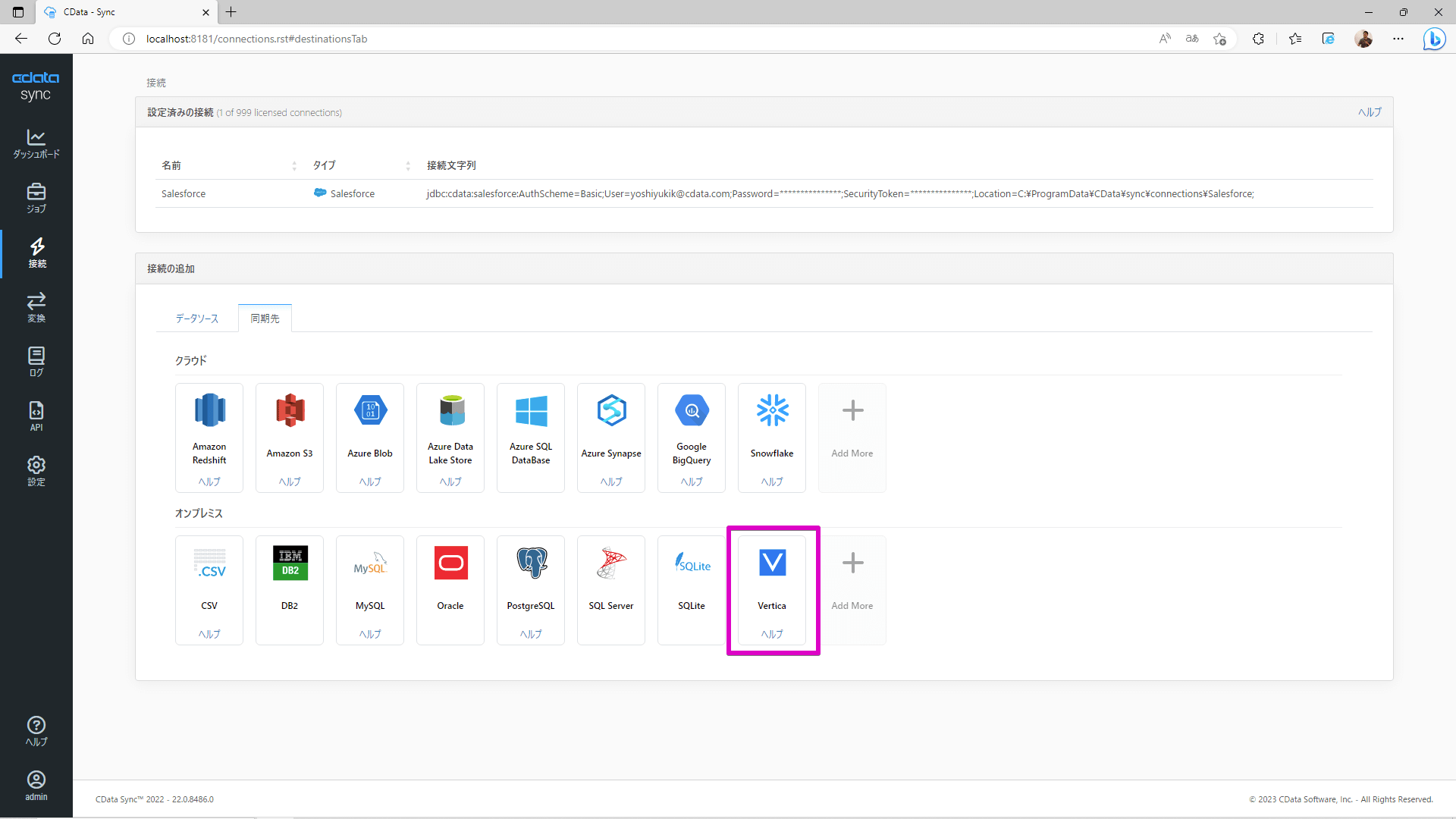Sort connections by 名前 column arrows

point(294,166)
